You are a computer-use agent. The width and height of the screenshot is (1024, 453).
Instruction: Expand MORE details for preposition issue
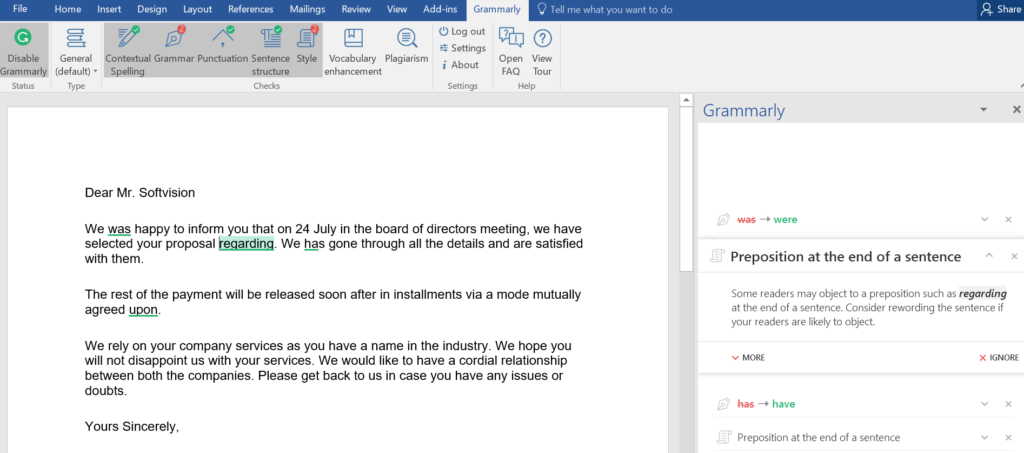(x=749, y=357)
